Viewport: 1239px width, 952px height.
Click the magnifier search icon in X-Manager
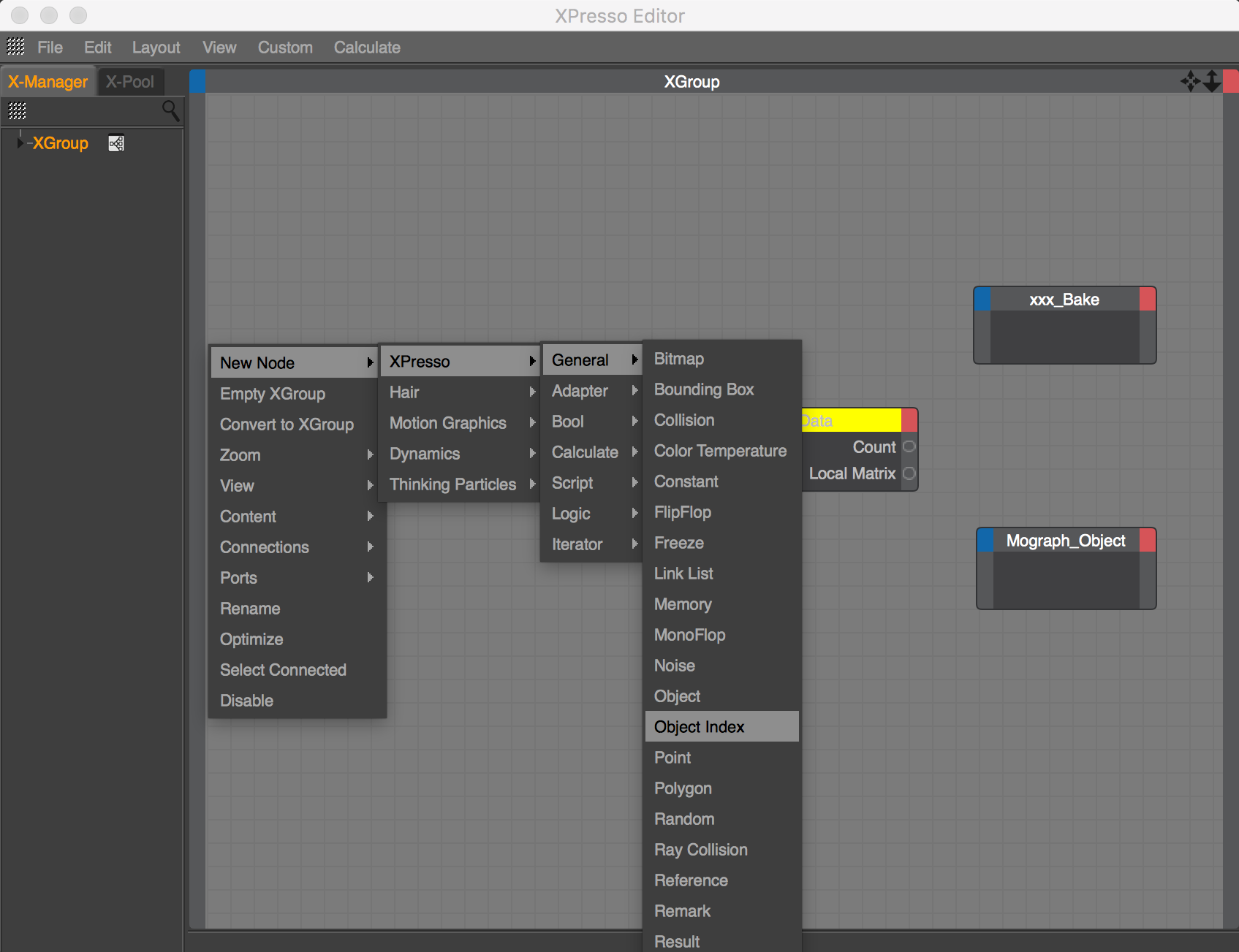(x=170, y=110)
